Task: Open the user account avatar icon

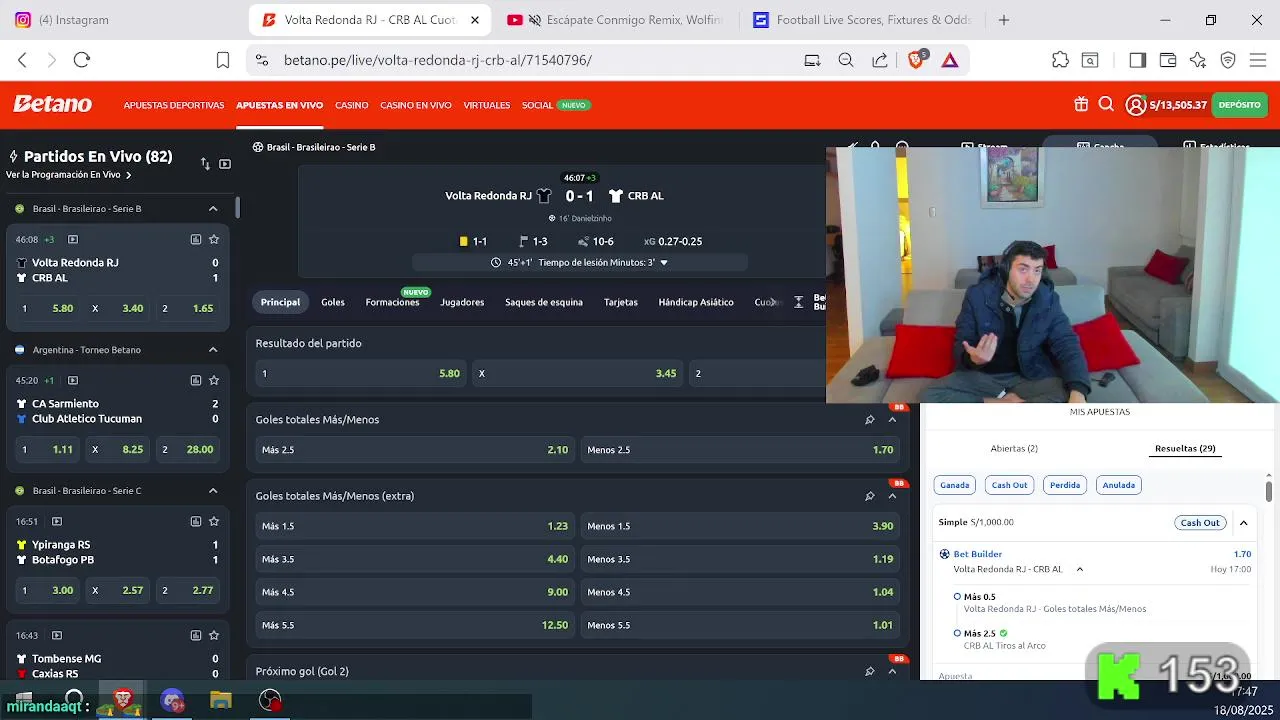Action: tap(1136, 105)
